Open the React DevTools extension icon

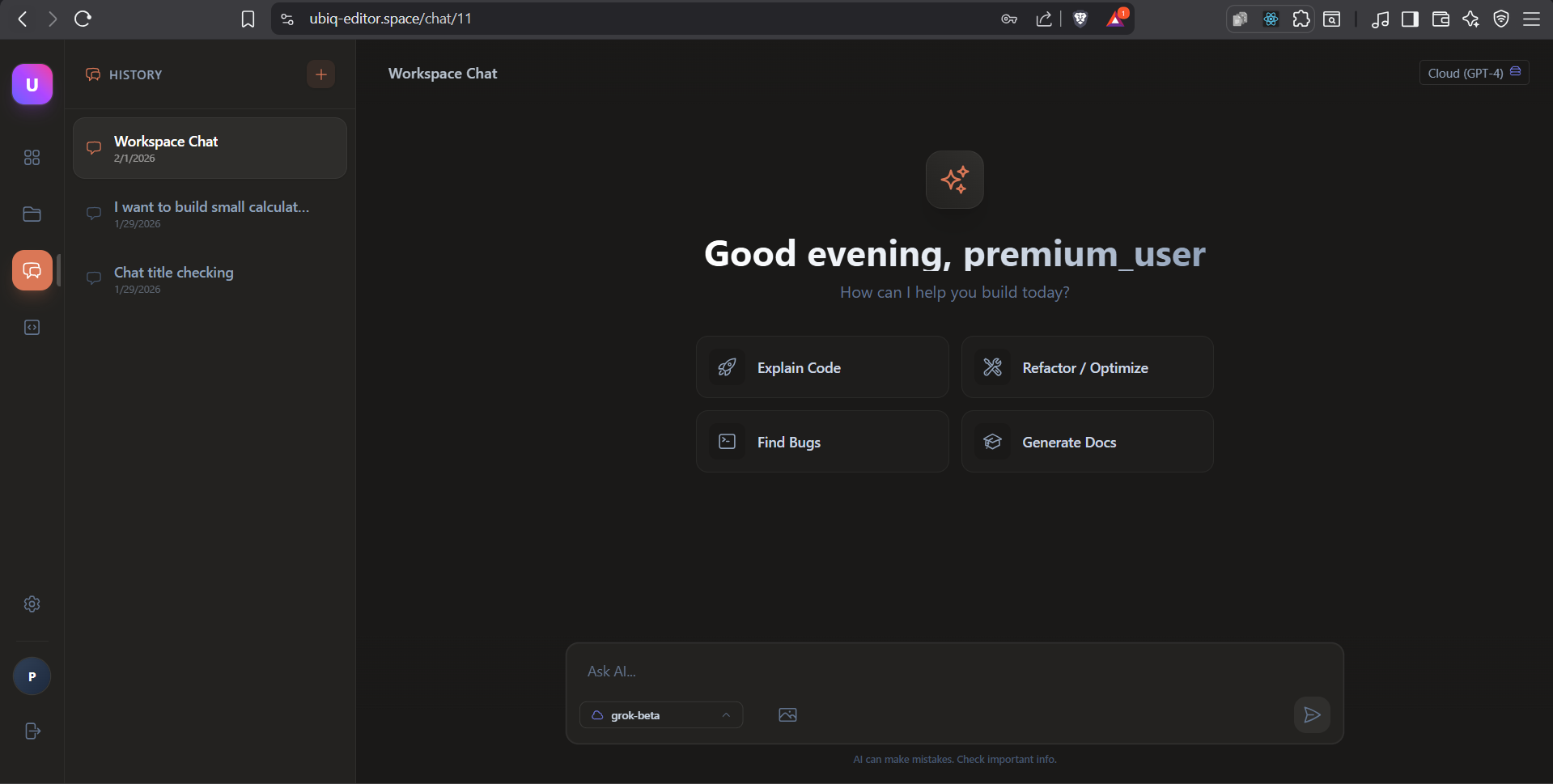pos(1271,19)
